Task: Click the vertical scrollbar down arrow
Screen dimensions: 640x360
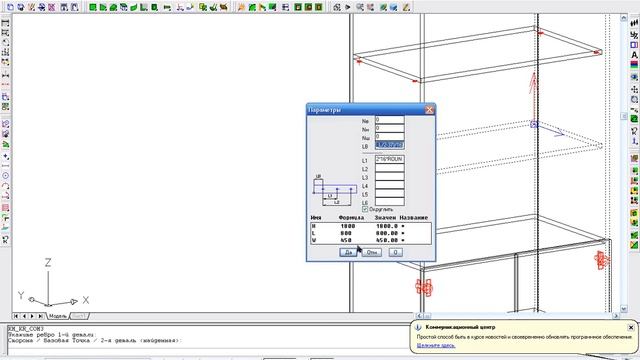Action: [x=623, y=309]
